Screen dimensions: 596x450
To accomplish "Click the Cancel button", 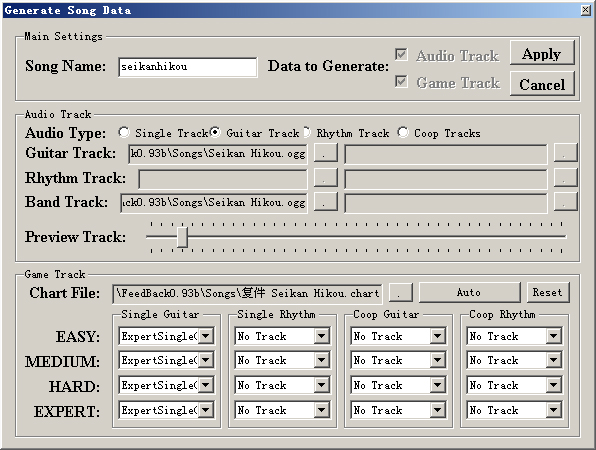I will pyautogui.click(x=542, y=84).
